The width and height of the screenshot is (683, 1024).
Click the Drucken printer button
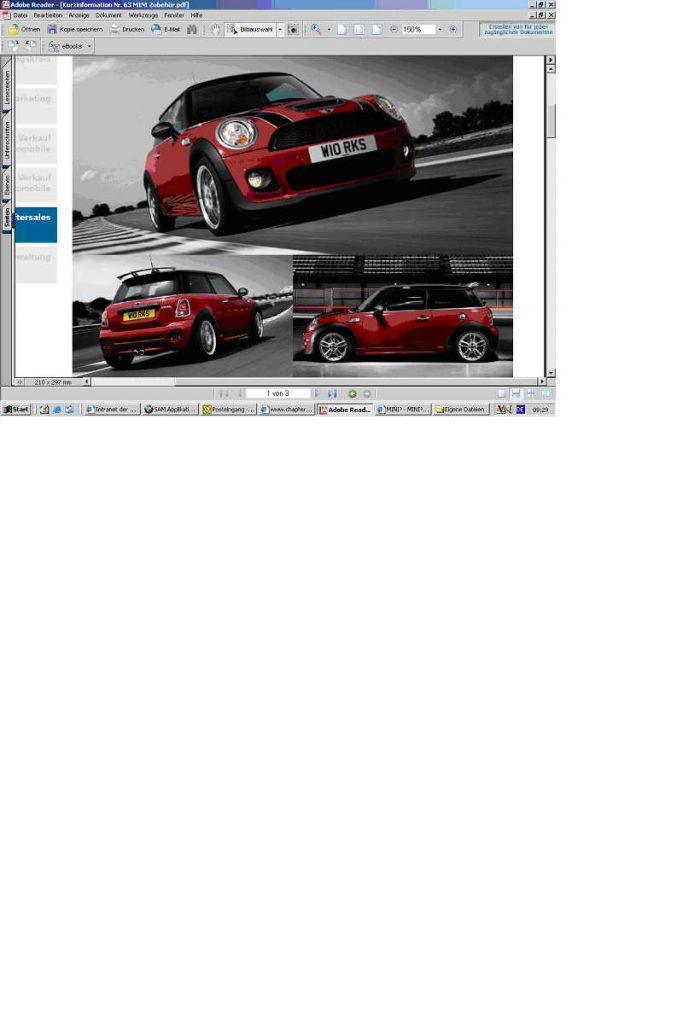127,29
